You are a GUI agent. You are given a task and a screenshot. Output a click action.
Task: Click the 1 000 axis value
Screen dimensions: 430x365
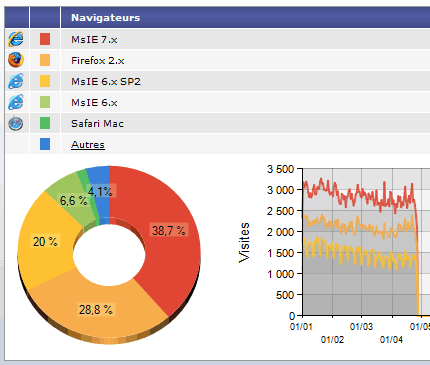[x=281, y=274]
